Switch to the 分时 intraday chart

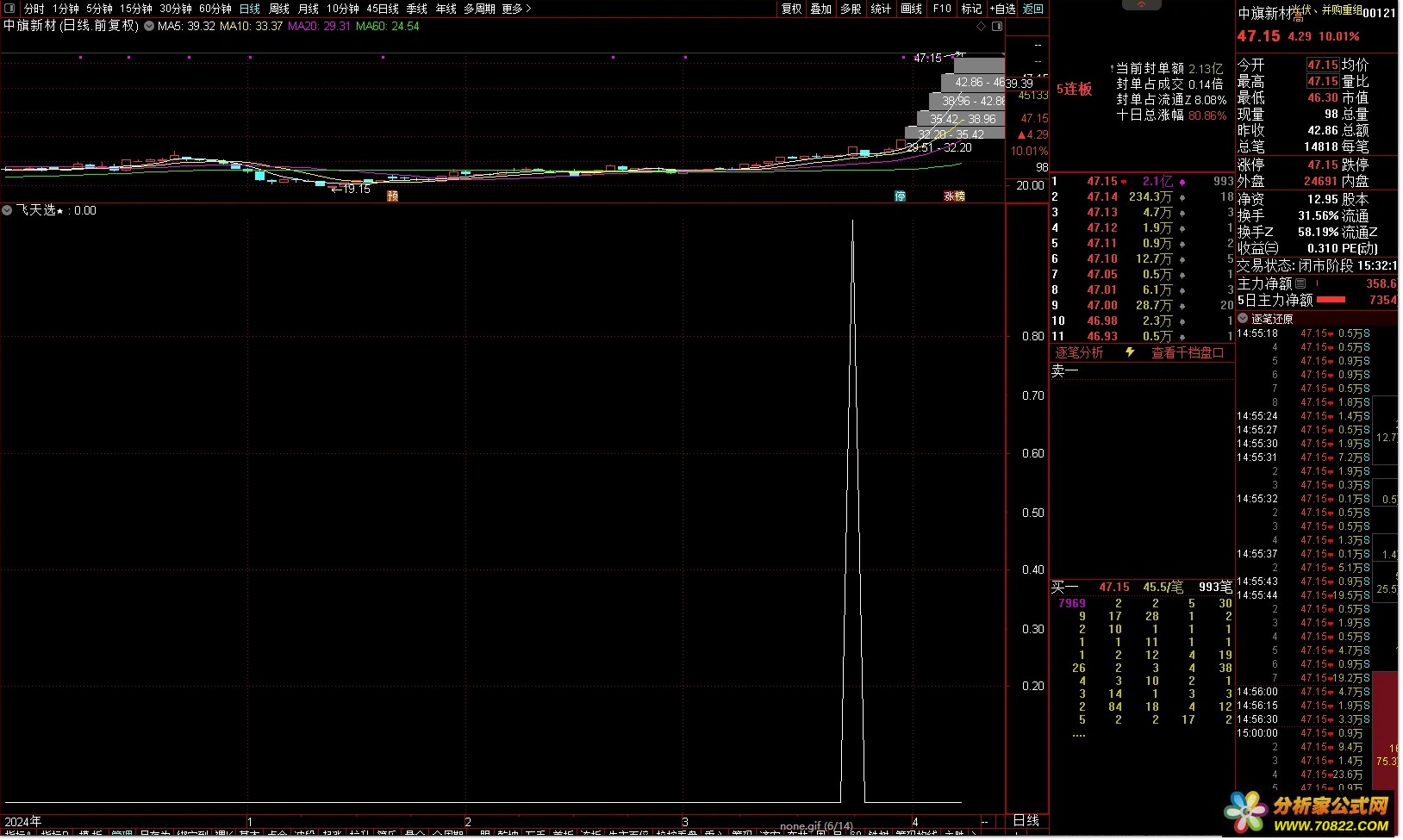click(x=34, y=9)
